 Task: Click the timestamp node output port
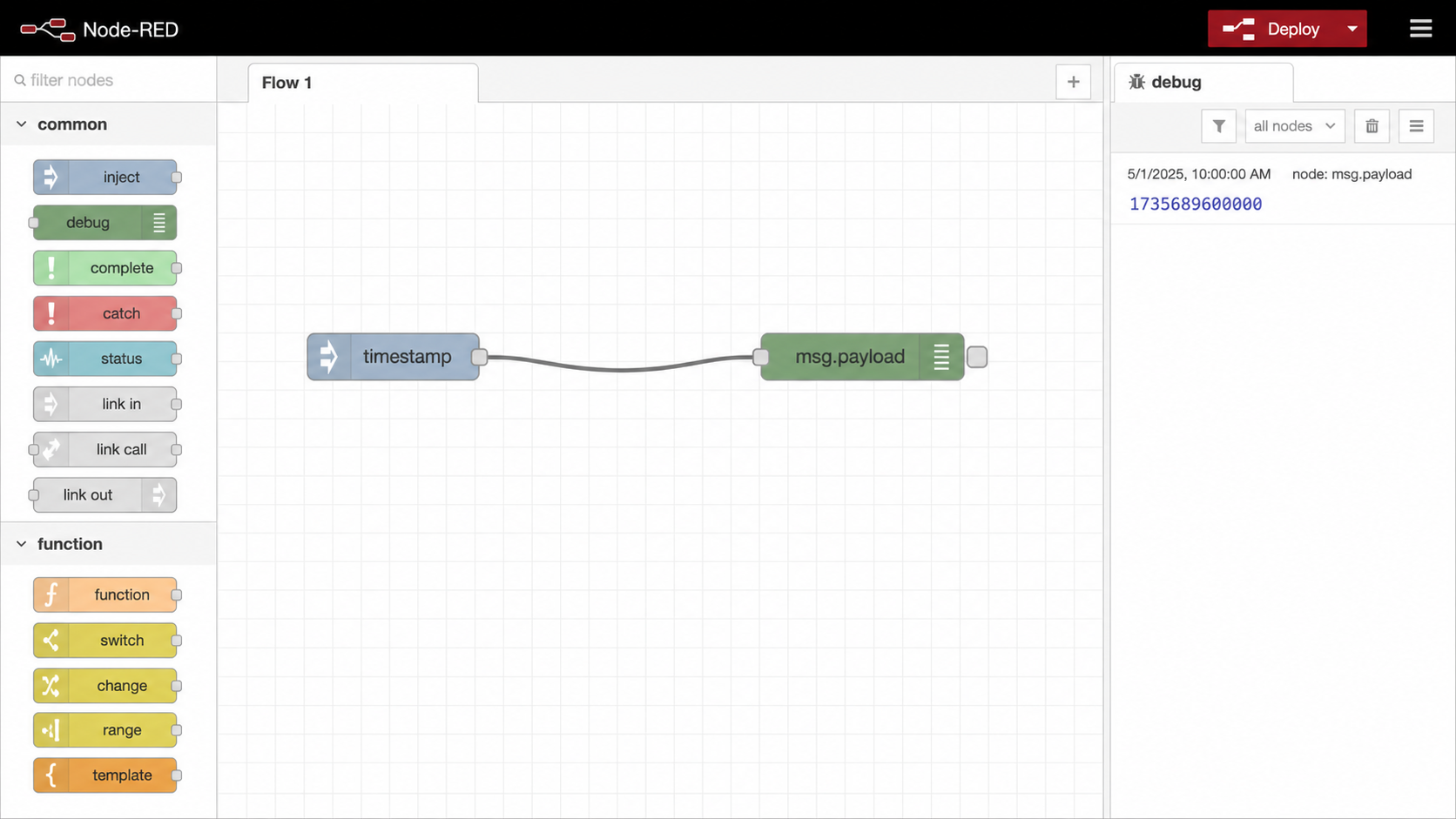tap(479, 357)
